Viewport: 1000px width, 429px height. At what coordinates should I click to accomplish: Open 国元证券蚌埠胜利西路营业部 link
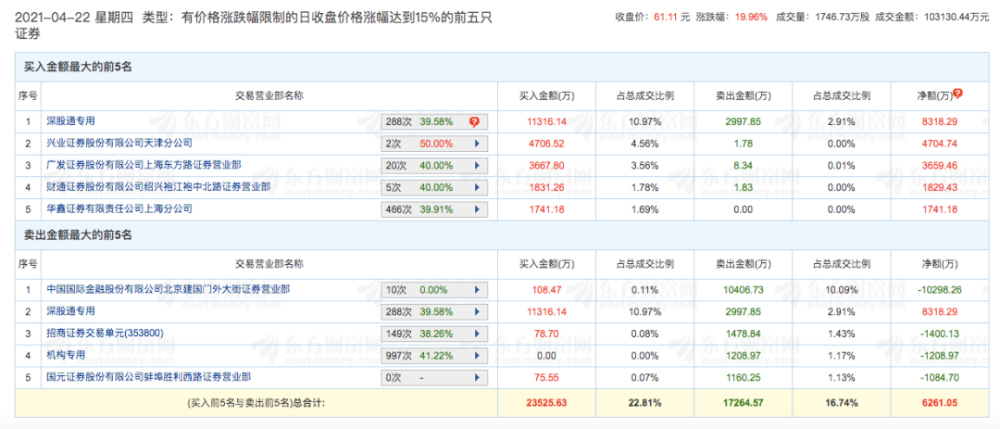[149, 376]
